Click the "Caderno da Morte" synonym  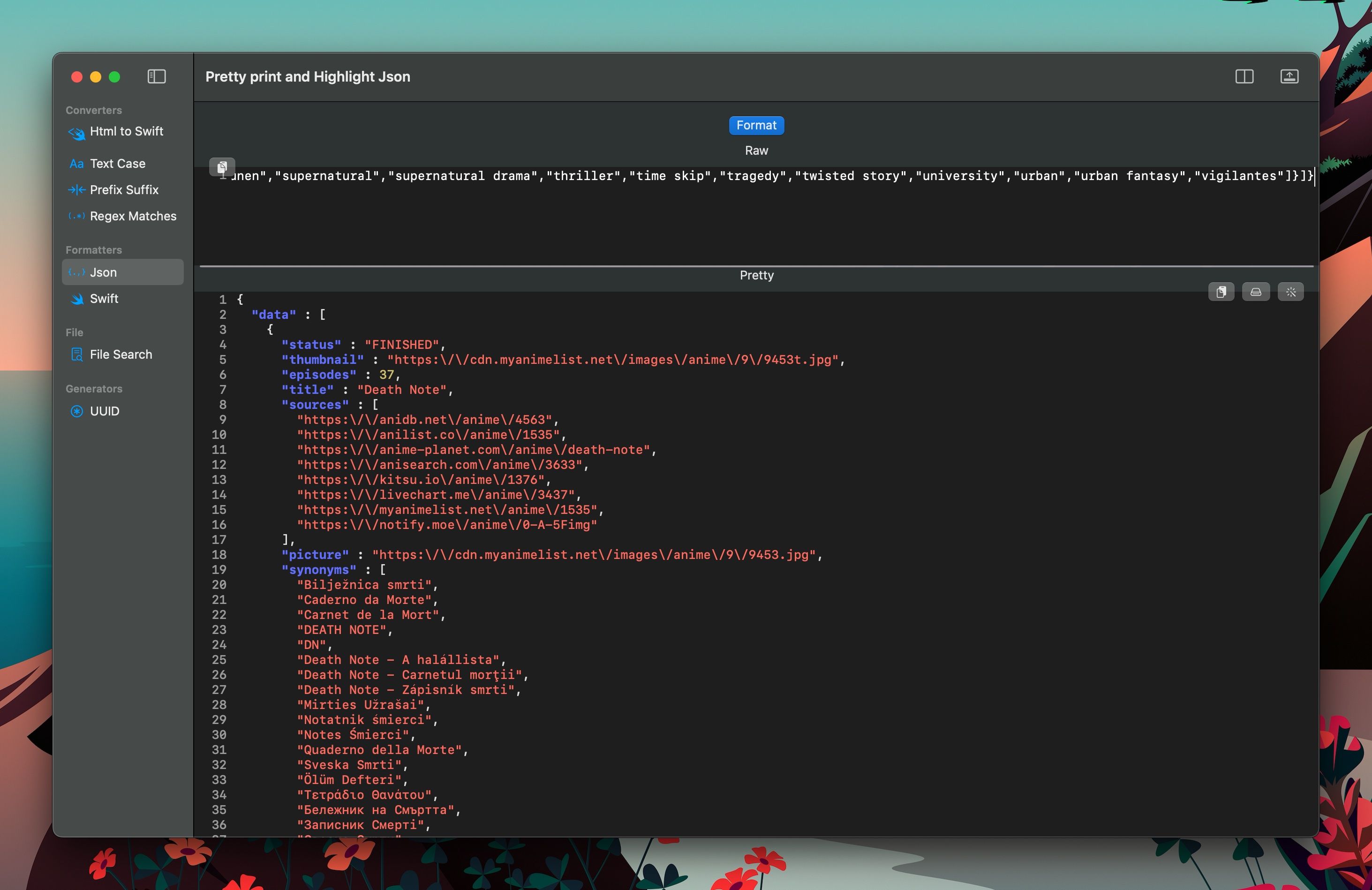(x=364, y=599)
